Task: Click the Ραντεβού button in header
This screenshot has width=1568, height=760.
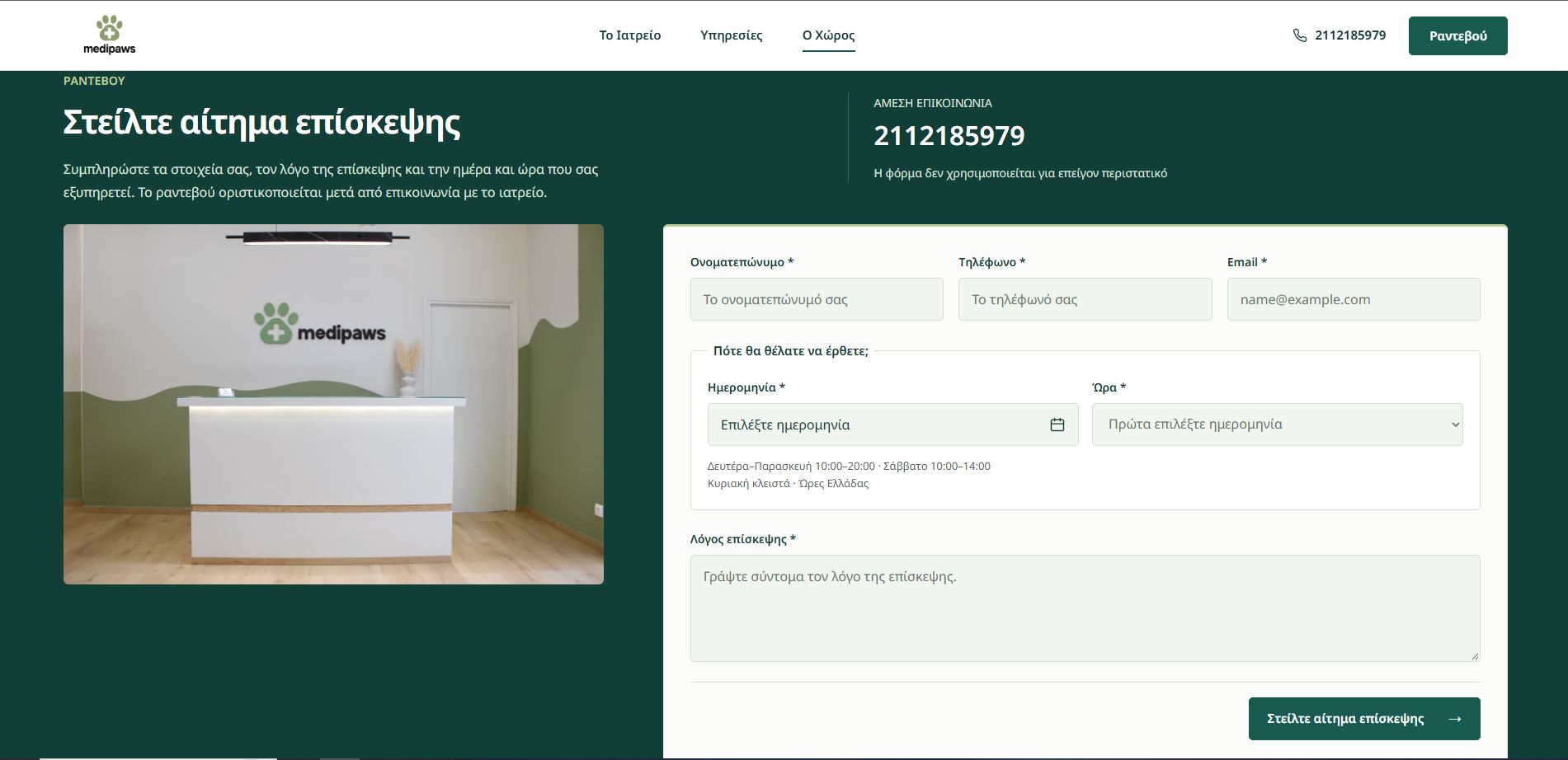Action: pos(1457,35)
